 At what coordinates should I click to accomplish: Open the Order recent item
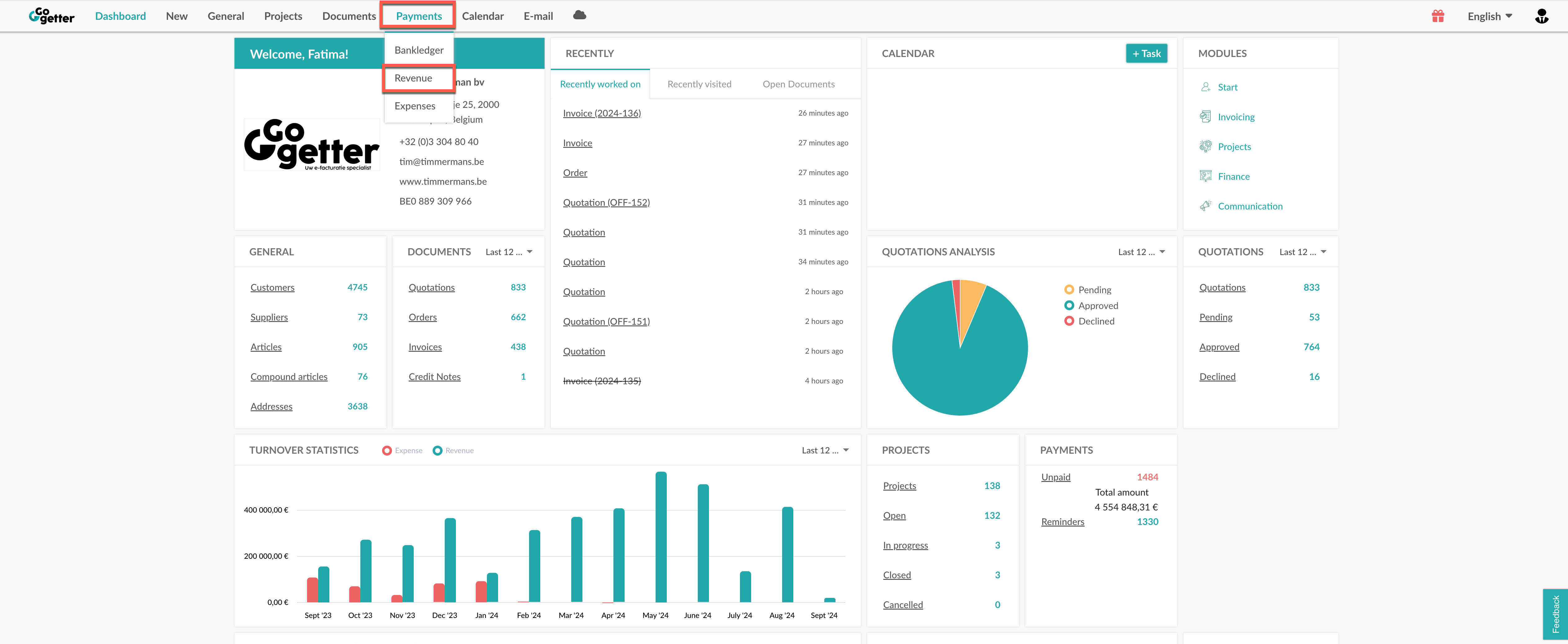click(x=575, y=173)
